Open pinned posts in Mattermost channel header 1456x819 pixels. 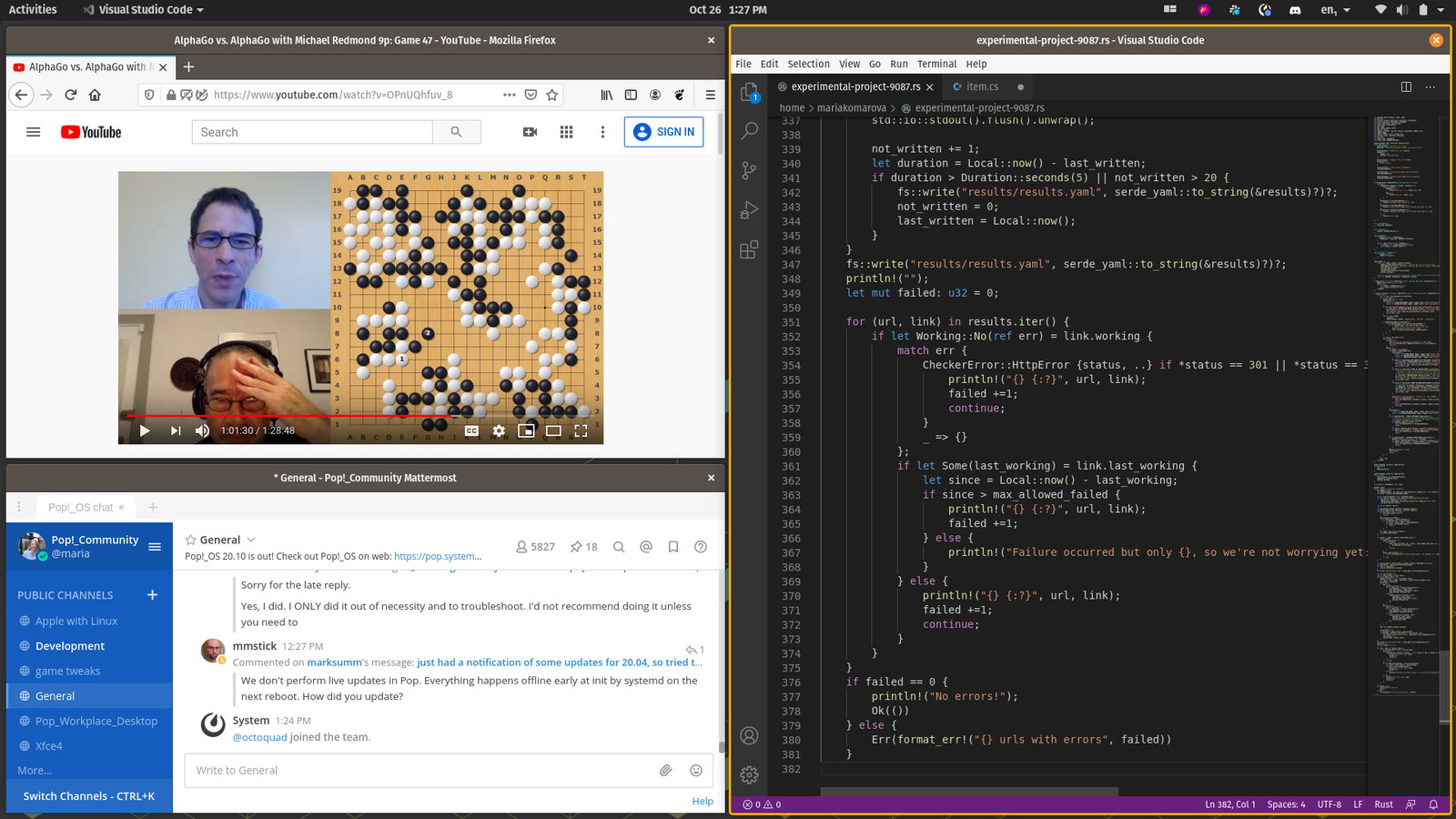[x=583, y=547]
